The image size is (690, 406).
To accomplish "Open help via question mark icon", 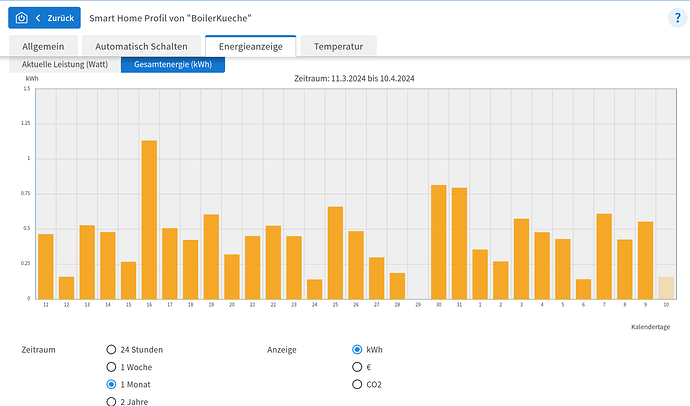I will pos(677,18).
